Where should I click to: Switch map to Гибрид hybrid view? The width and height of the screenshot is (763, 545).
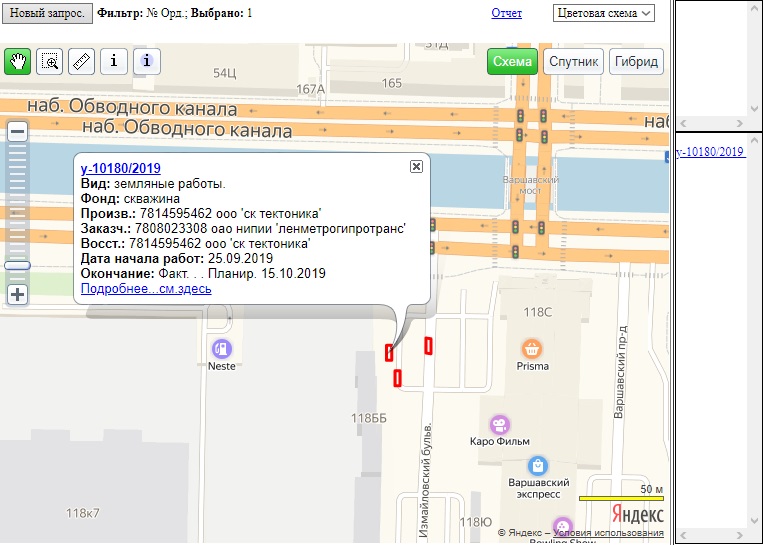(x=636, y=62)
